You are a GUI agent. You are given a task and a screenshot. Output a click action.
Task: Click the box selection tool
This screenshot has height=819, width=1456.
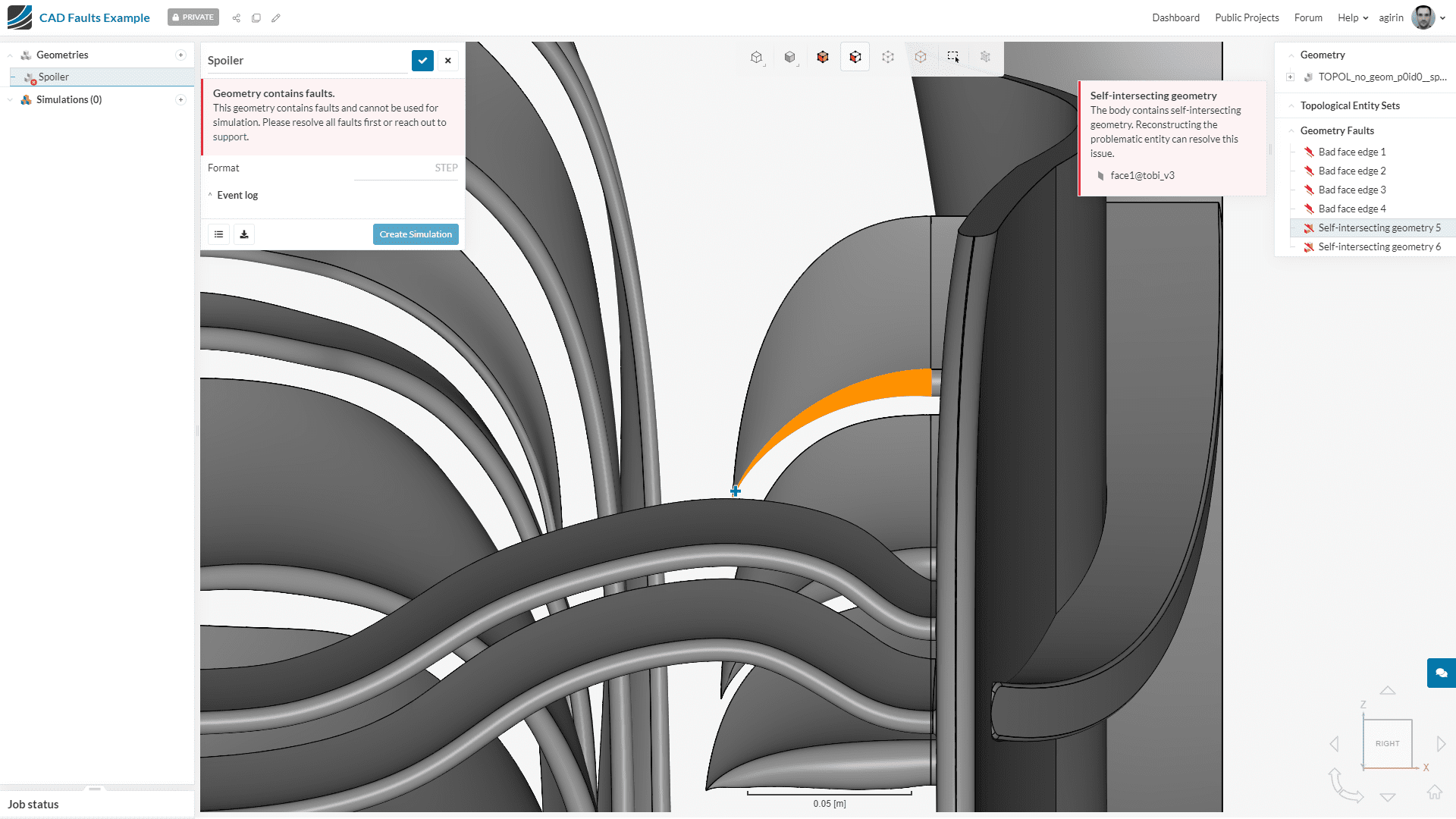click(953, 57)
